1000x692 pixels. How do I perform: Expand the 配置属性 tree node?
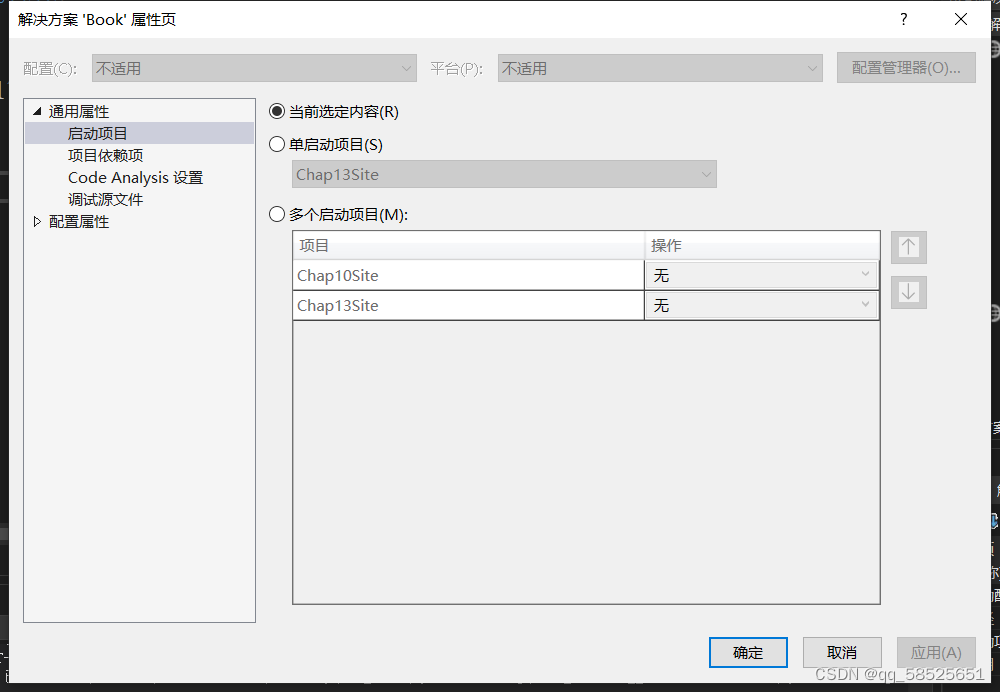point(37,221)
